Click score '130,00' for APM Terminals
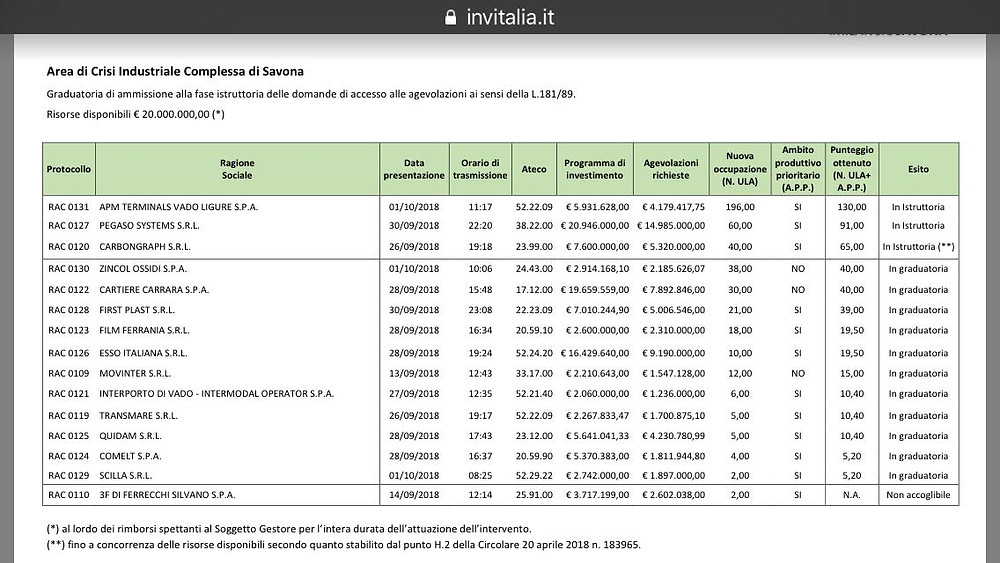 pos(851,207)
